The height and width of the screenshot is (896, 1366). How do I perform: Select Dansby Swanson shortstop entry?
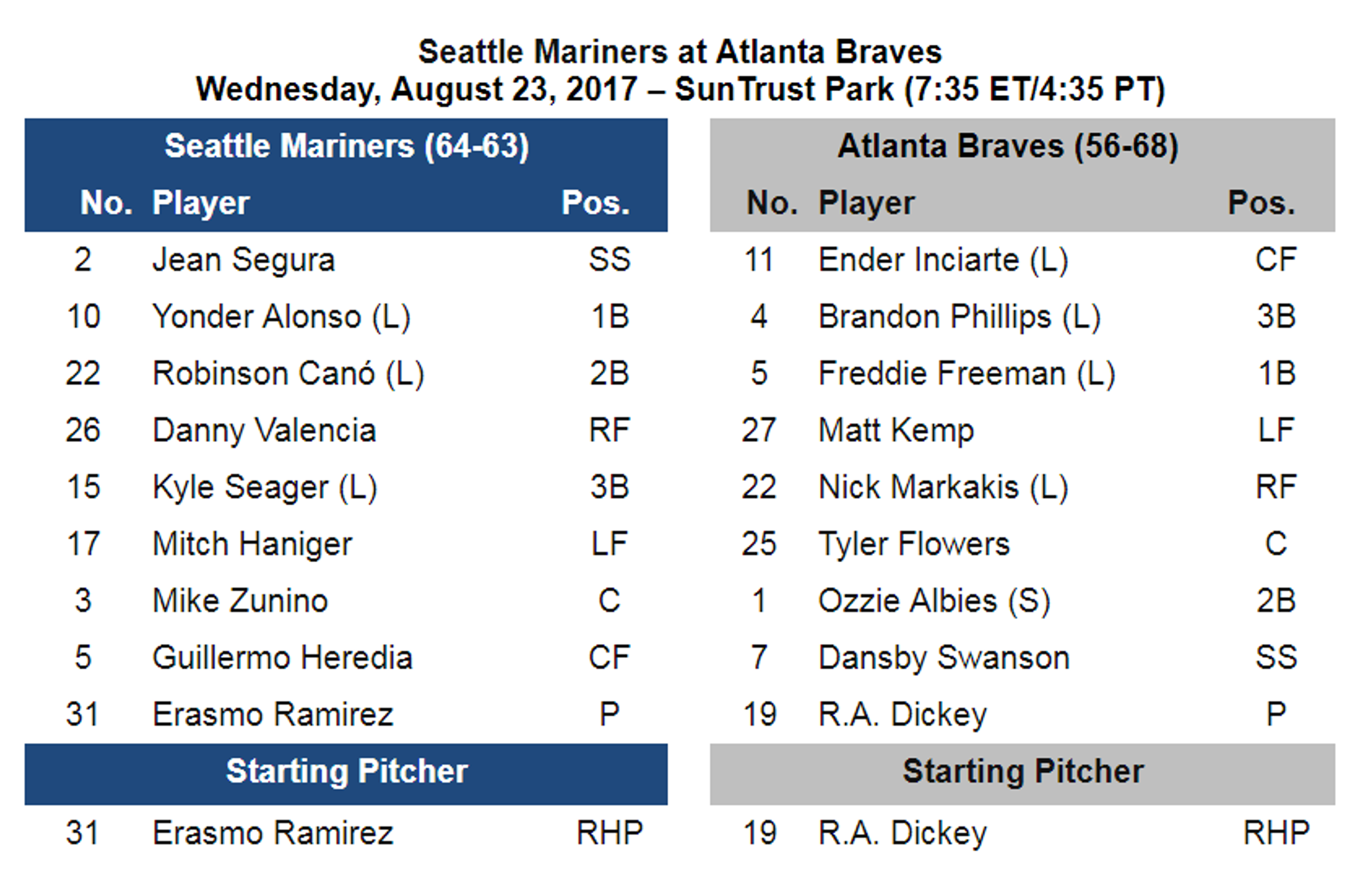point(1023,658)
